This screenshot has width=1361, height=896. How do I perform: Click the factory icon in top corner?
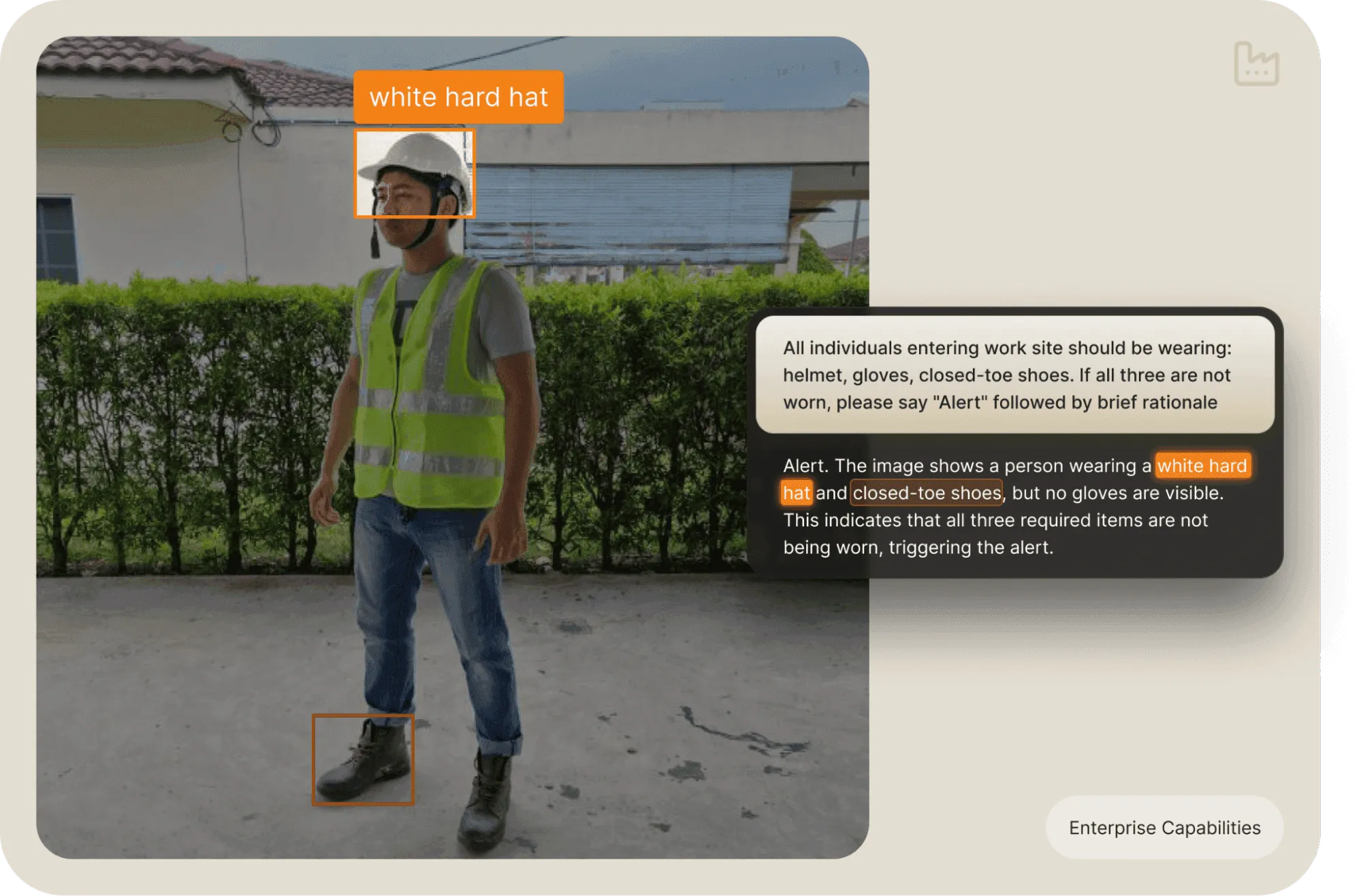pyautogui.click(x=1256, y=64)
